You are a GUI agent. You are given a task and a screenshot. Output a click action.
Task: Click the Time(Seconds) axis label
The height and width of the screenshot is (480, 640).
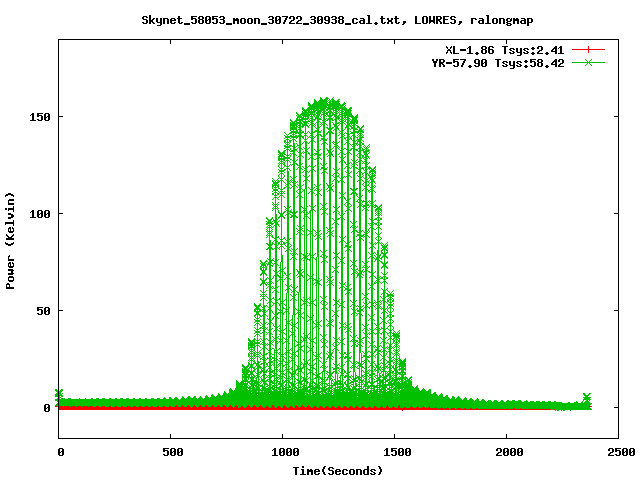click(338, 471)
